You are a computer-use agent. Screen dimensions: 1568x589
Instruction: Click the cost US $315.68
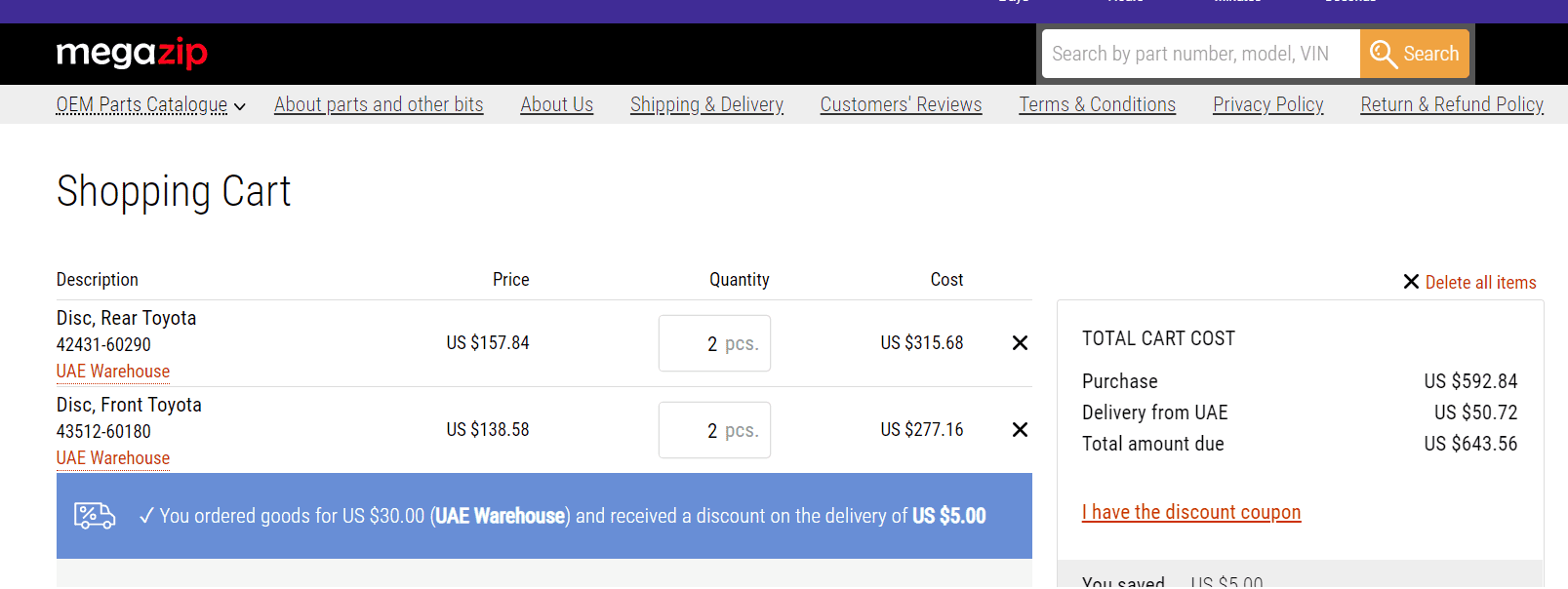tap(922, 343)
